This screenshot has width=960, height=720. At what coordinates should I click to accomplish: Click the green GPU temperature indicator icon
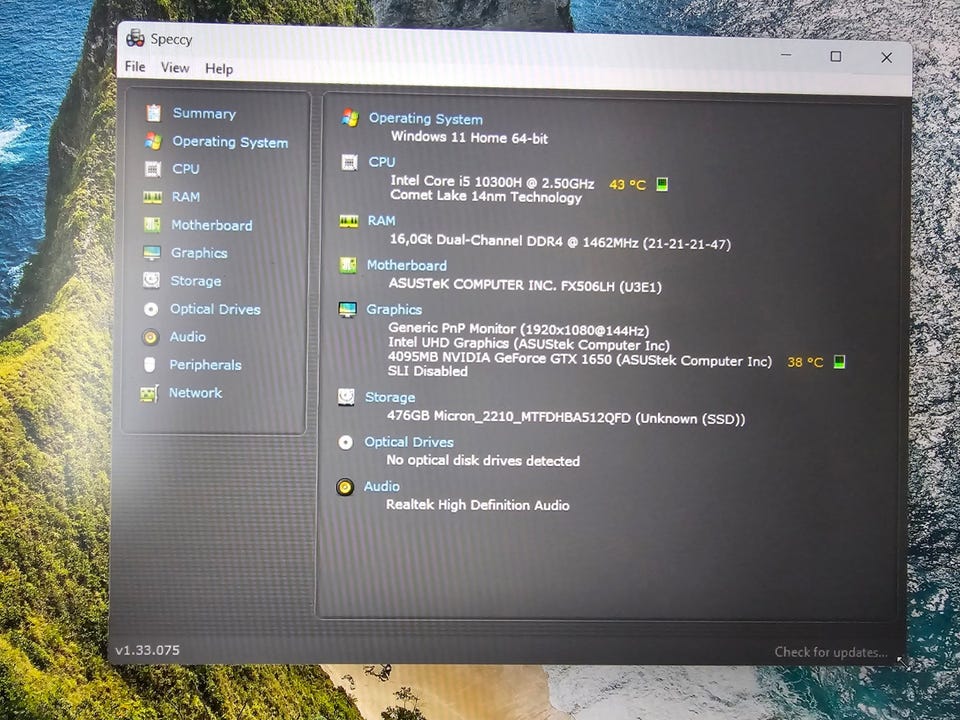pos(839,362)
